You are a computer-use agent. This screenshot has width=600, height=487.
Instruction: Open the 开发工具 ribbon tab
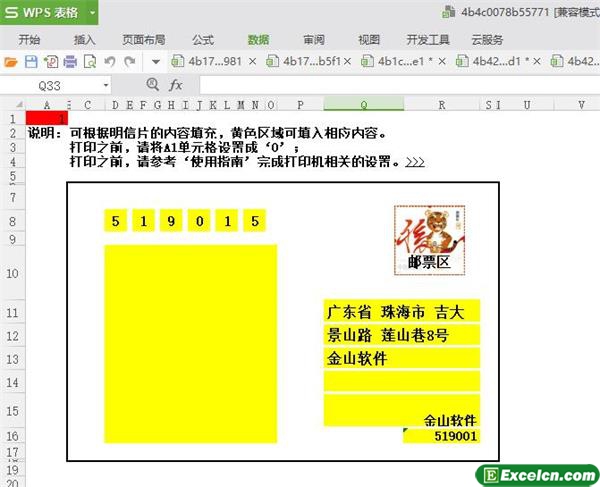[x=428, y=39]
